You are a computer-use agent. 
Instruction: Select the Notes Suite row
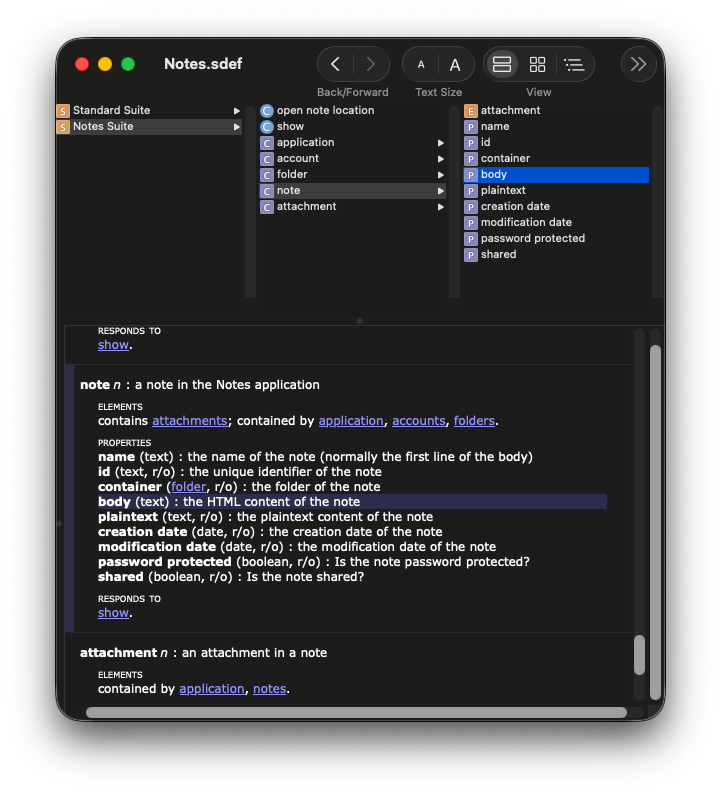coord(149,127)
